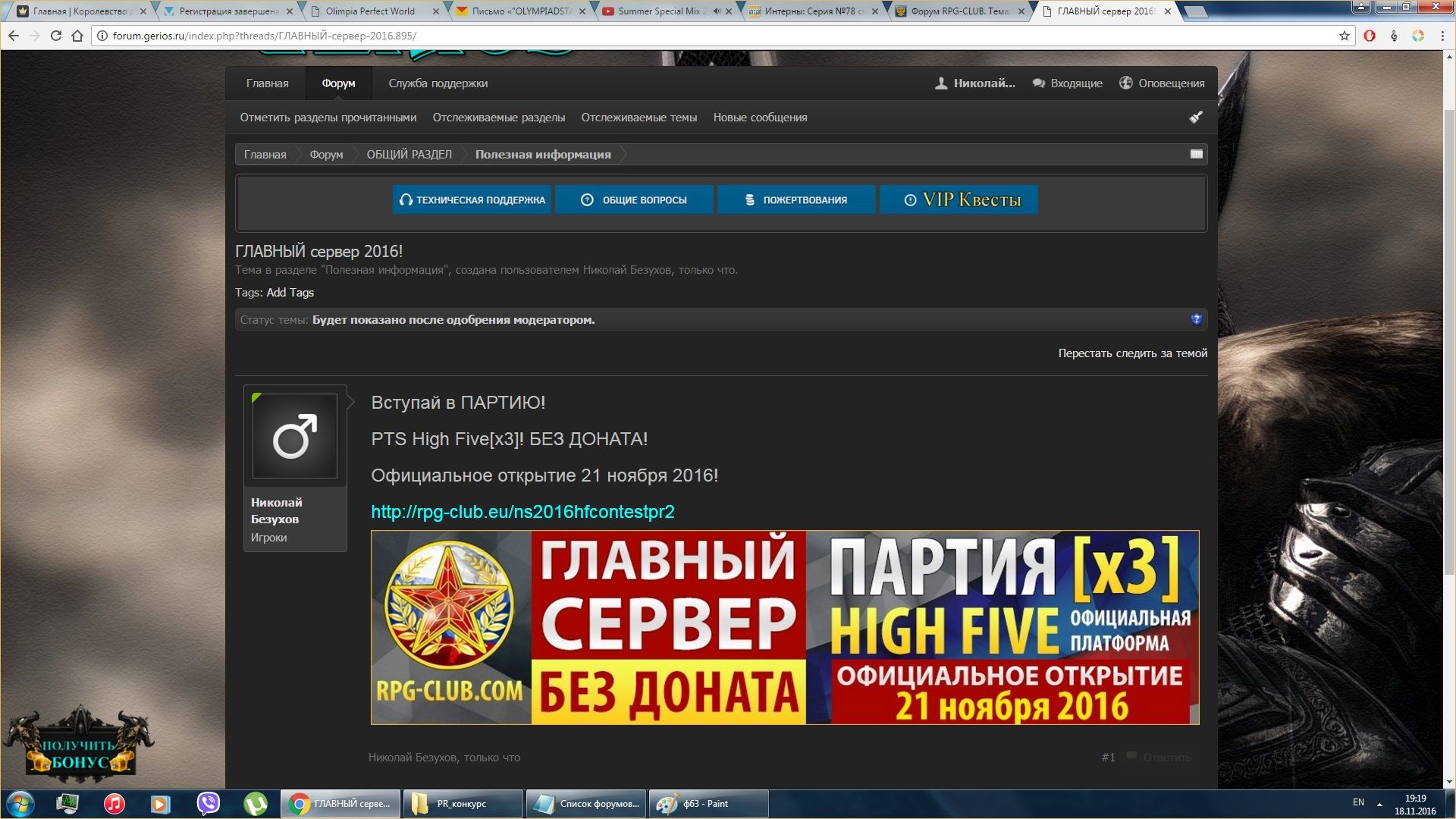This screenshot has height=819, width=1456.
Task: Open the forum style brush icon
Action: point(1196,117)
